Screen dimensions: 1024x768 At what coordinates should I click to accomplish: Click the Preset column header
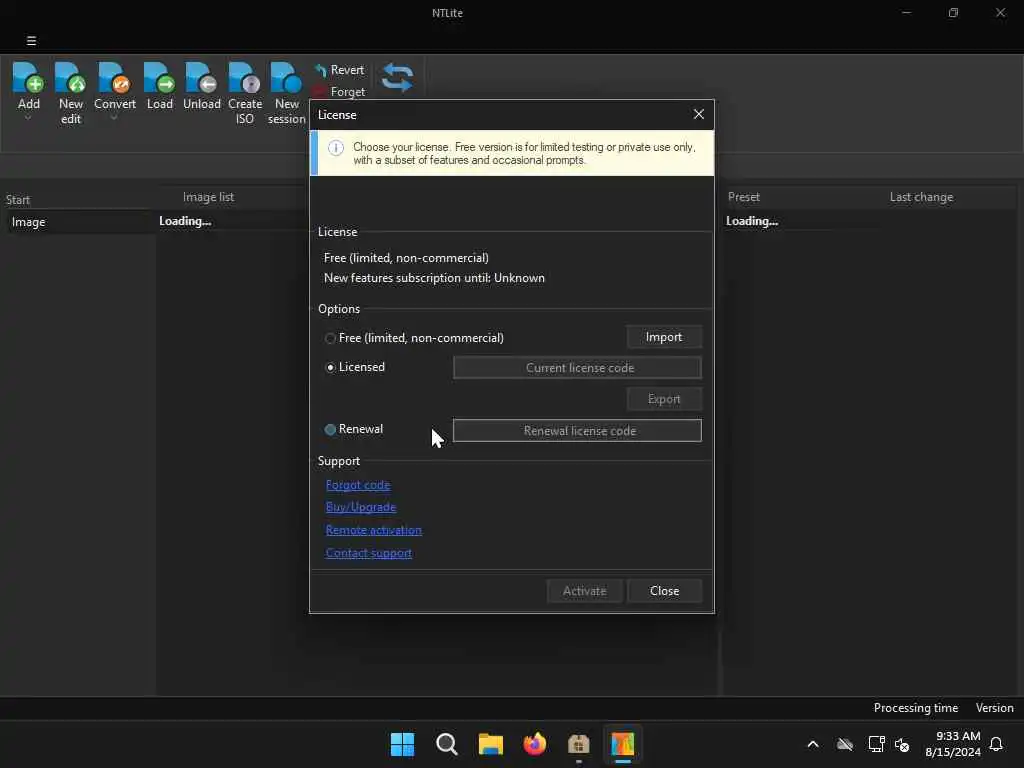tap(744, 197)
